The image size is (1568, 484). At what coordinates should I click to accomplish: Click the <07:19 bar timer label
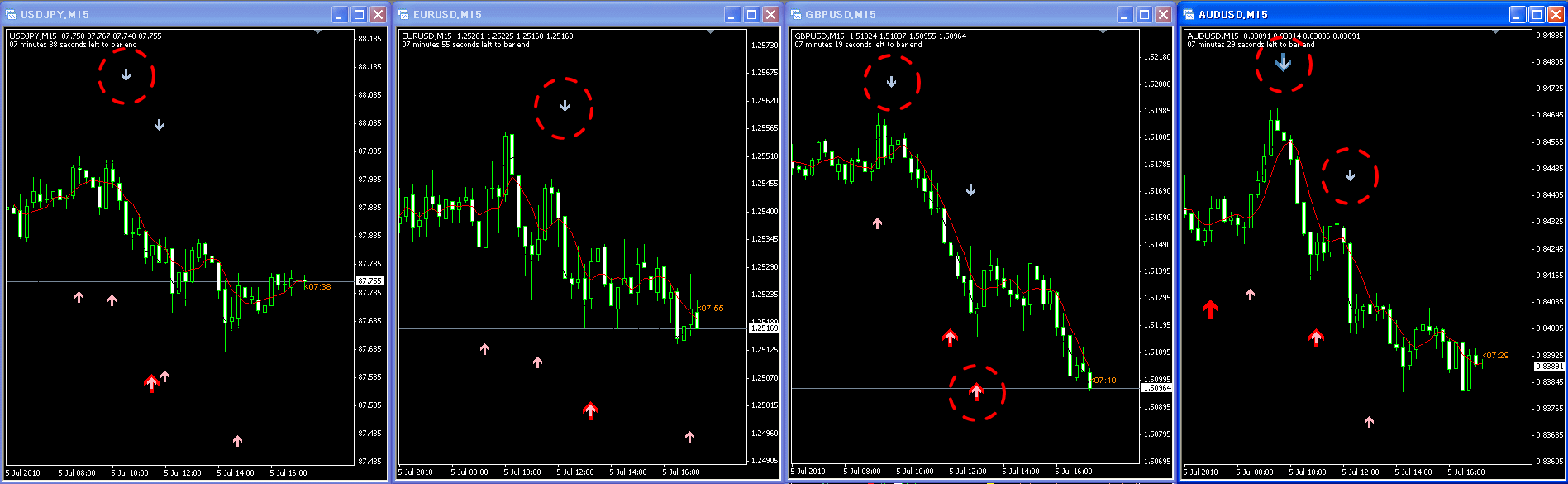[x=1103, y=381]
